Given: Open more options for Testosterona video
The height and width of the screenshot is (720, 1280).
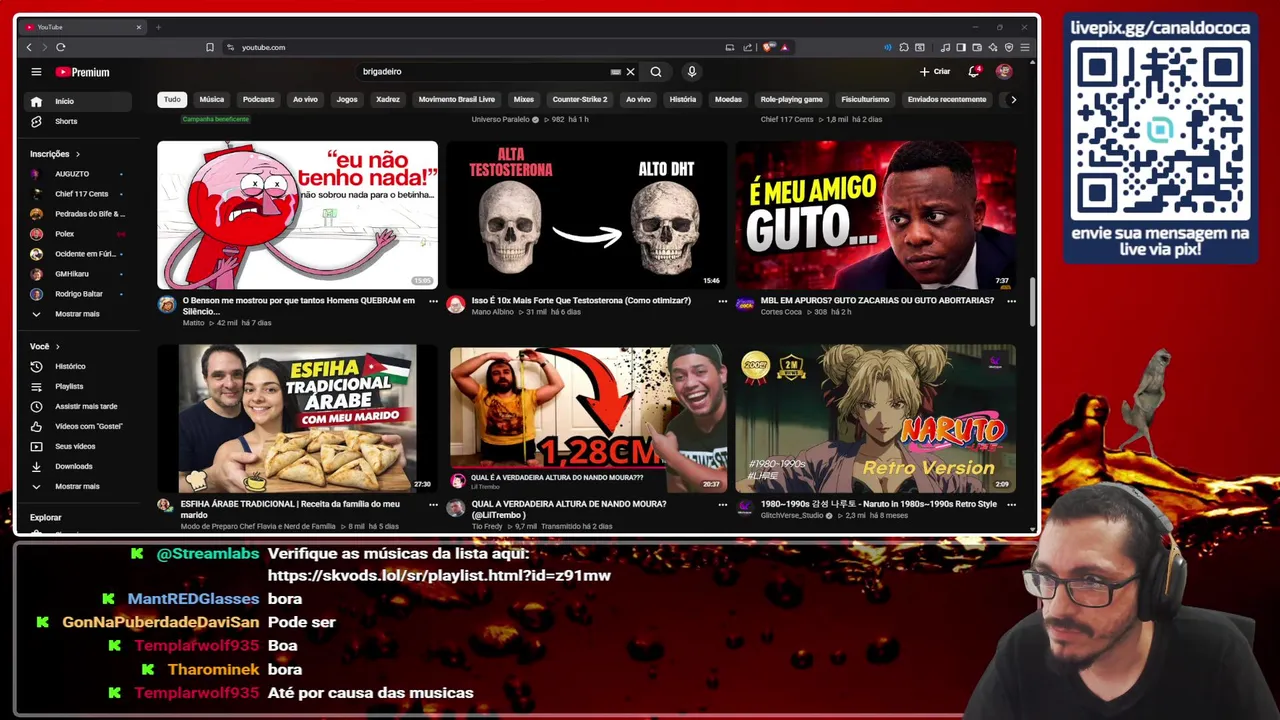Looking at the screenshot, I should pos(722,301).
